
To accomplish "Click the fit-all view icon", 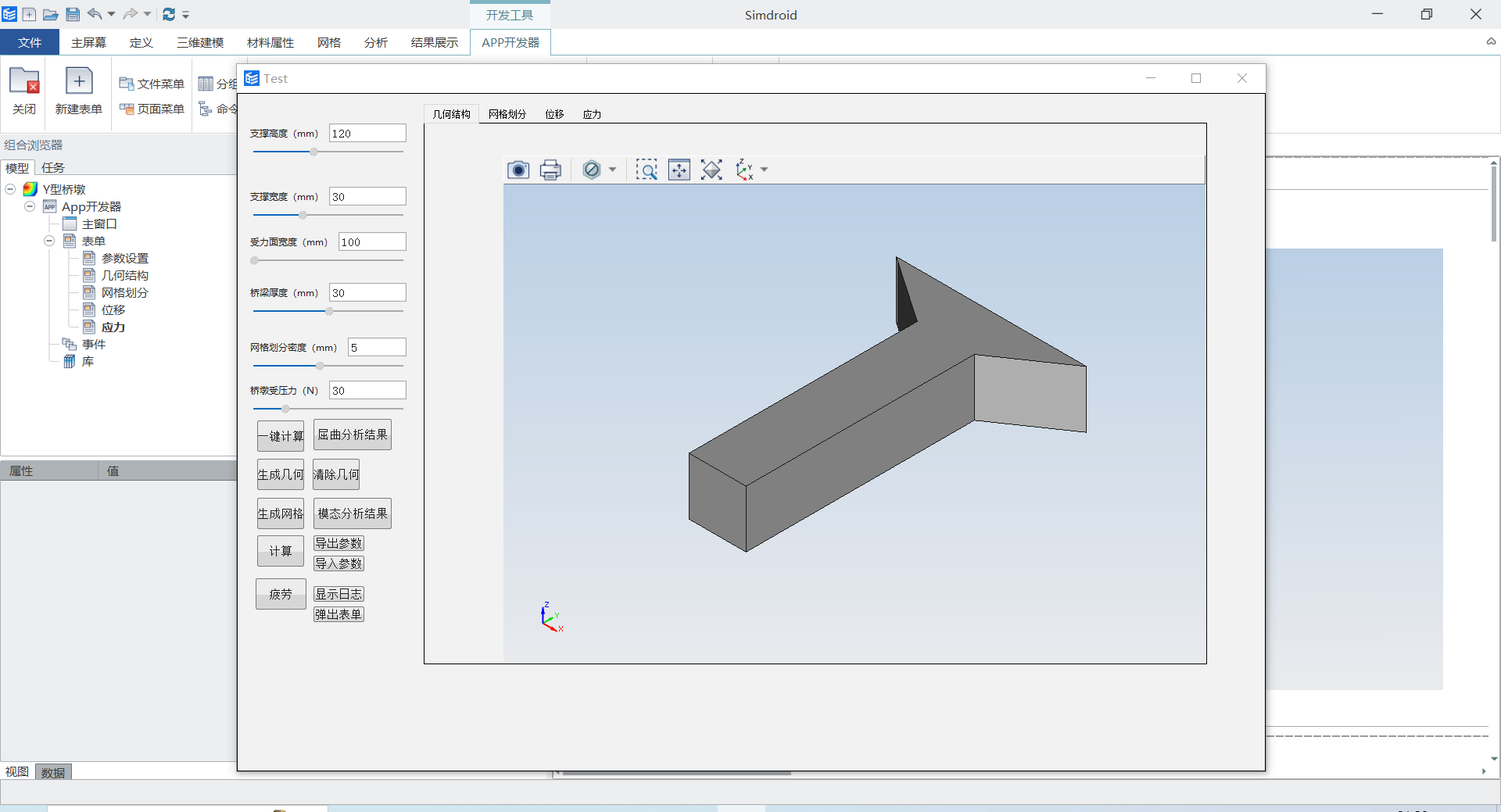I will coord(711,170).
